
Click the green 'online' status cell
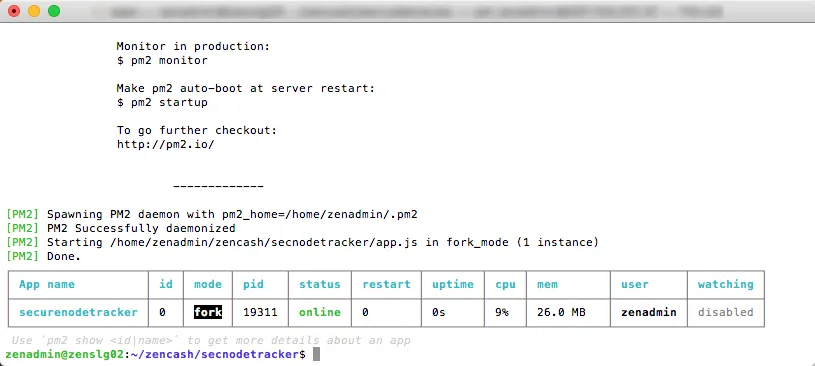[320, 312]
